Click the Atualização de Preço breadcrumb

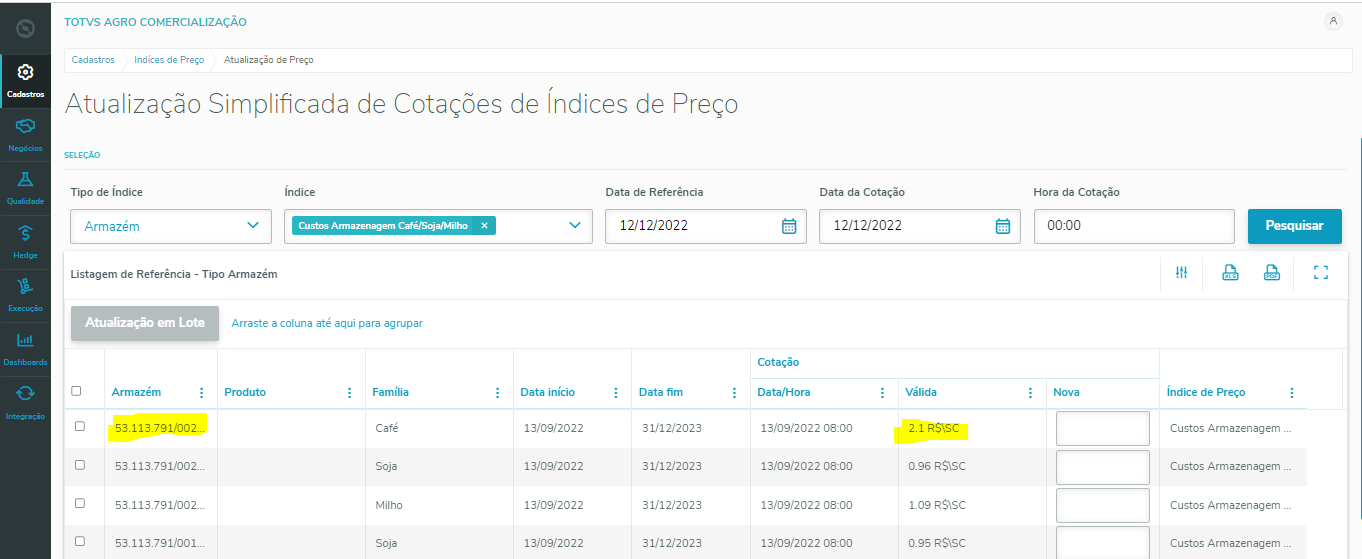point(268,60)
